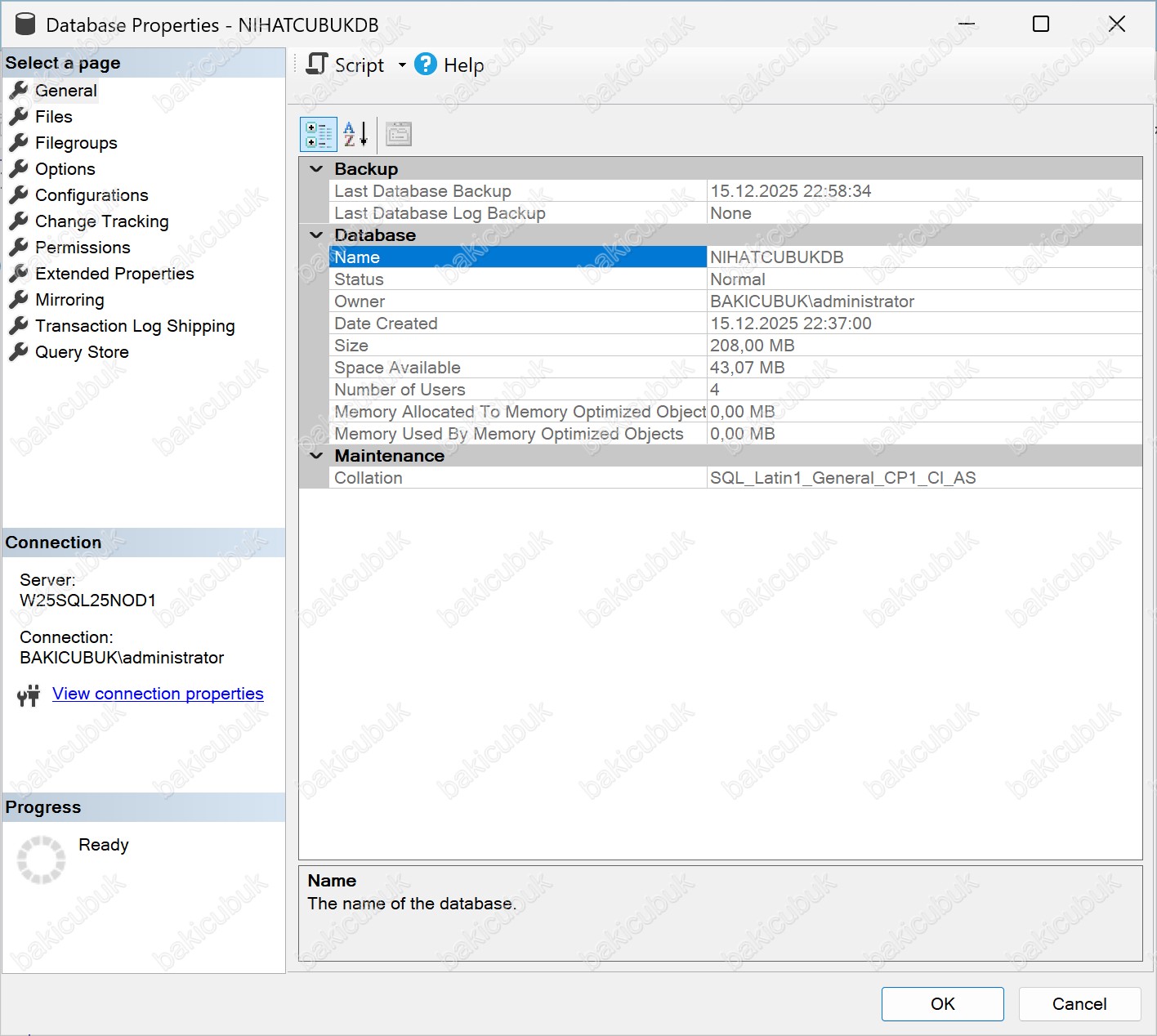
Task: Click the Alphabetical sort icon
Action: pyautogui.click(x=355, y=135)
